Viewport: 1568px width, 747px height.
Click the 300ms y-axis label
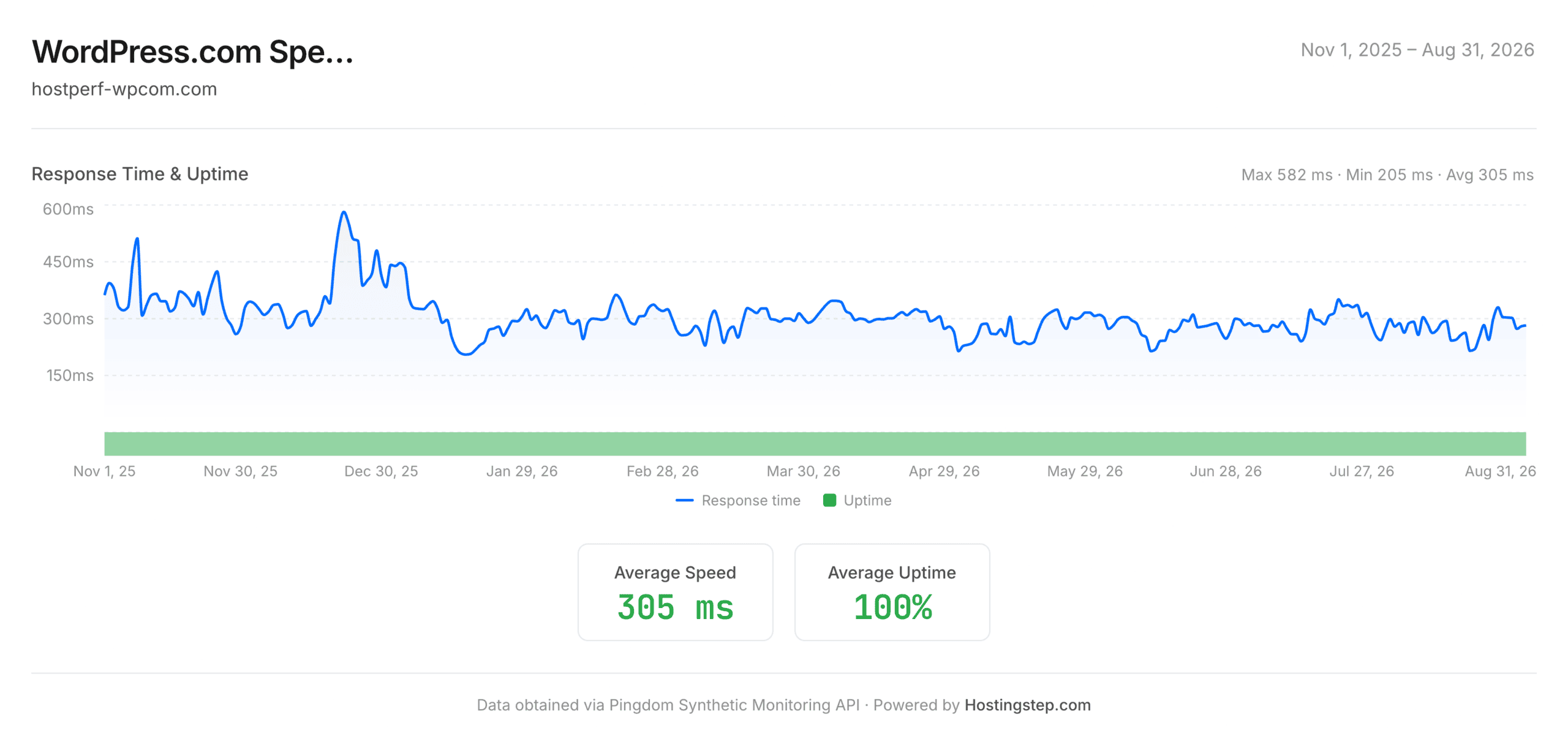[68, 319]
